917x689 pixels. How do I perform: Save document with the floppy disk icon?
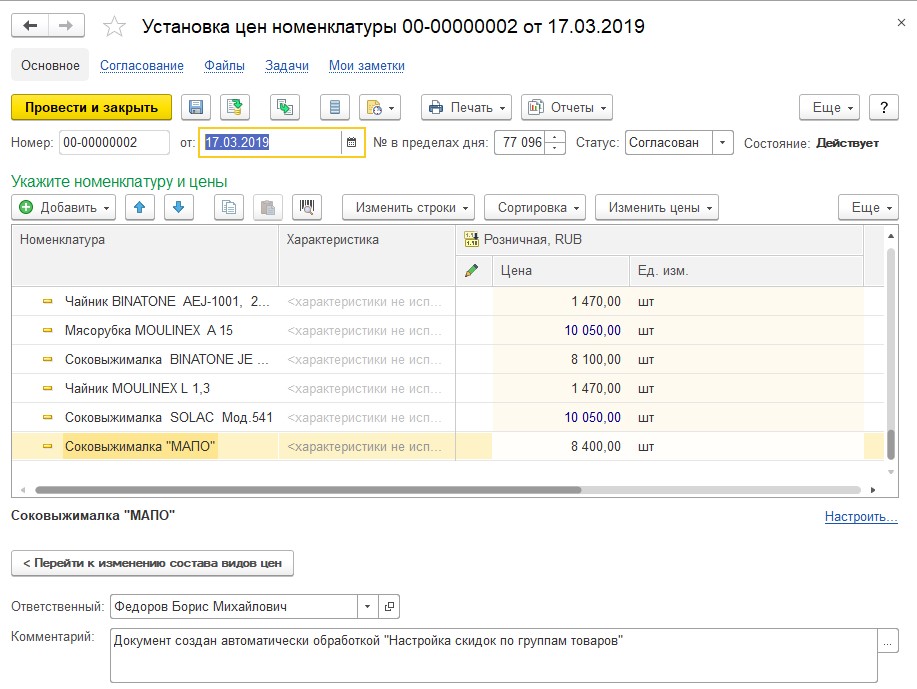tap(196, 108)
